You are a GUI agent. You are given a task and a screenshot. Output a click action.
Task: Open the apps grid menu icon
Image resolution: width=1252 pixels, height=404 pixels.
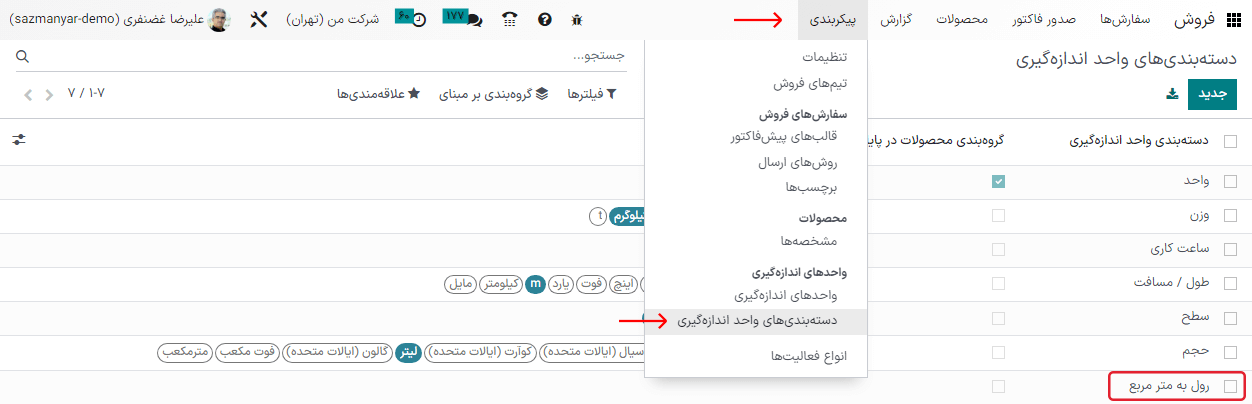coord(1232,19)
